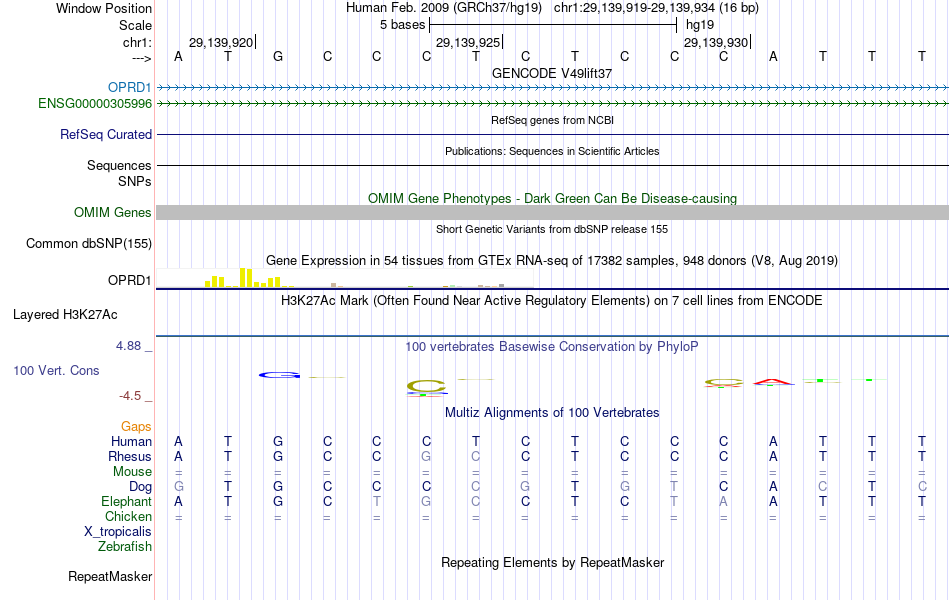The height and width of the screenshot is (600, 950).
Task: Select the X_tropicalis species label
Action: pos(118,532)
